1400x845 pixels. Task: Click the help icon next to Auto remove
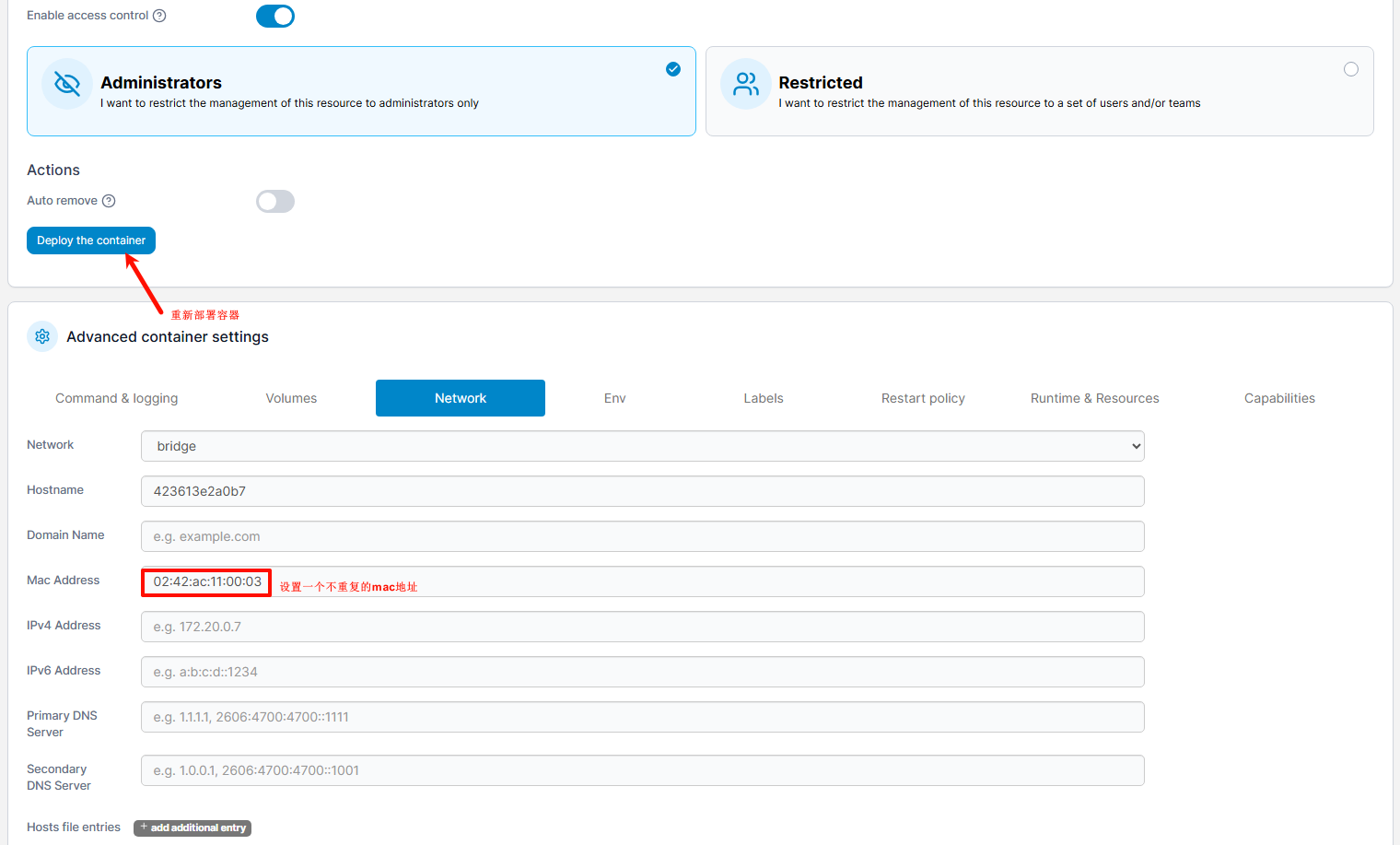[x=109, y=201]
